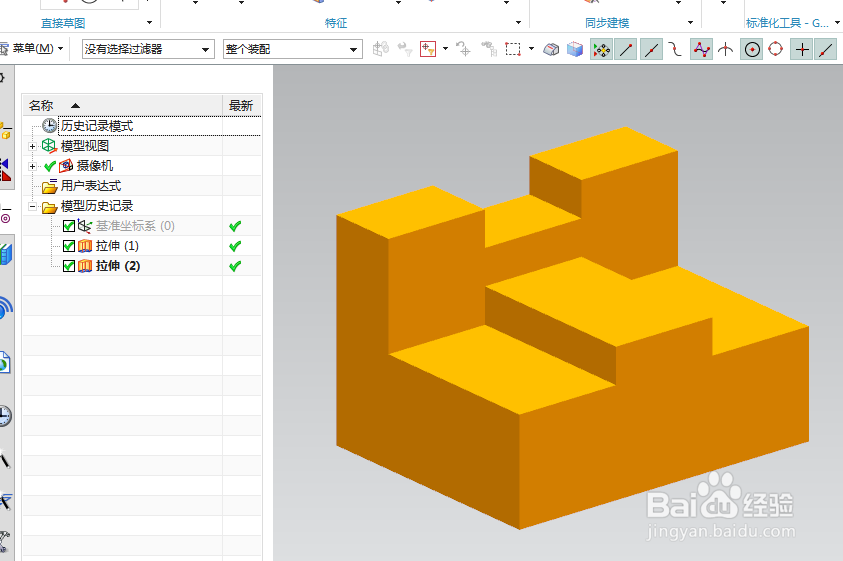Click the extrude icon of 拉伸 (2)
The width and height of the screenshot is (843, 561).
[85, 266]
